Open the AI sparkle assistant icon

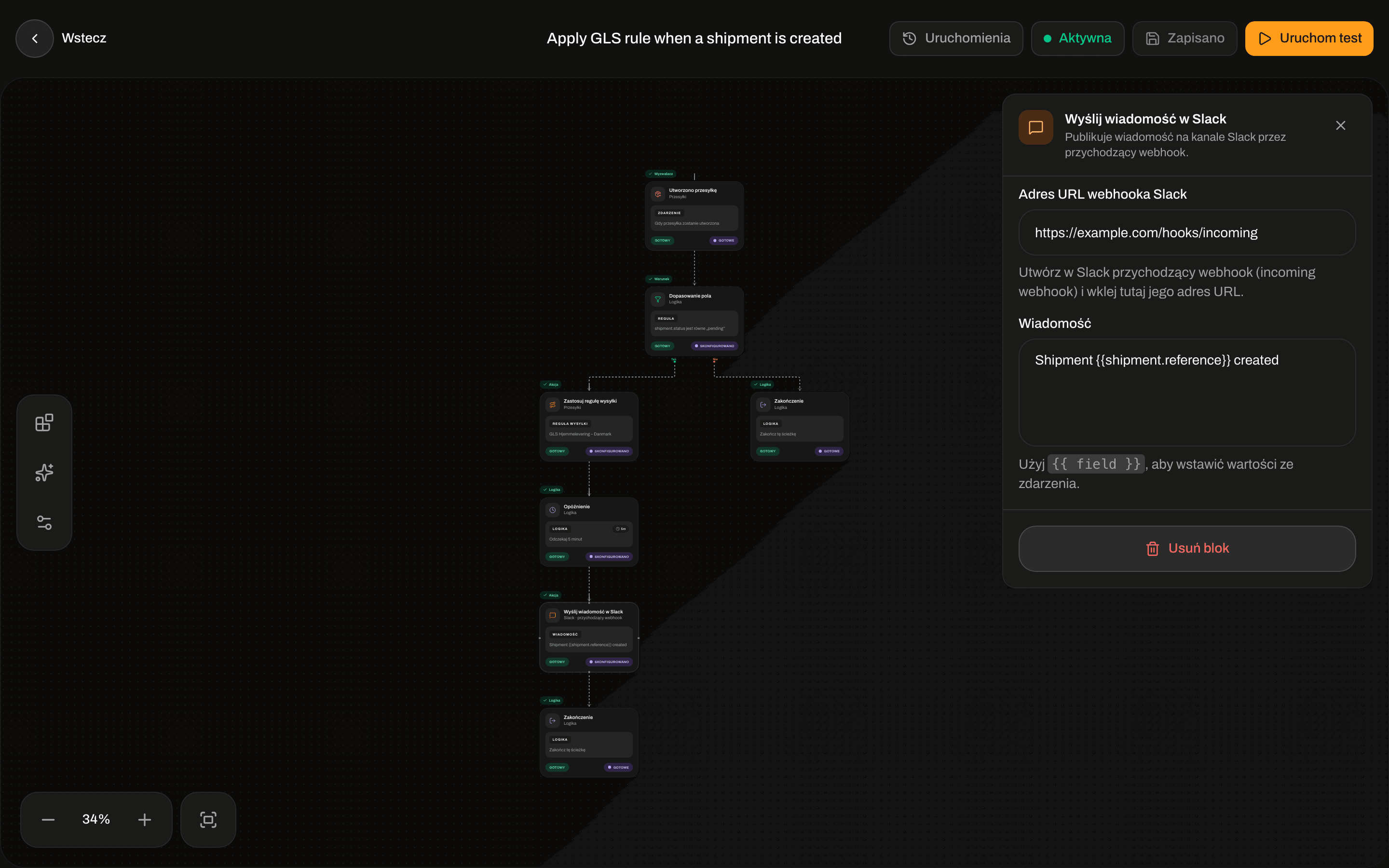(44, 473)
